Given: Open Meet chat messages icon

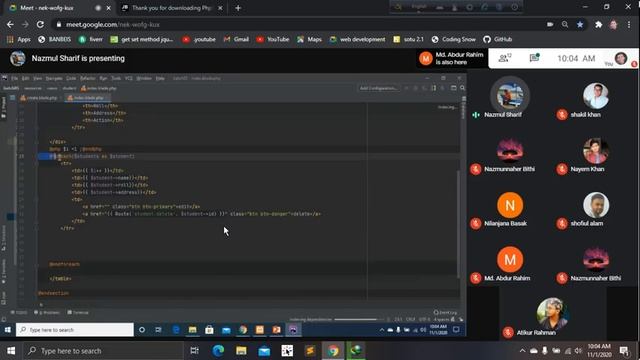Looking at the screenshot, I should click(x=534, y=58).
